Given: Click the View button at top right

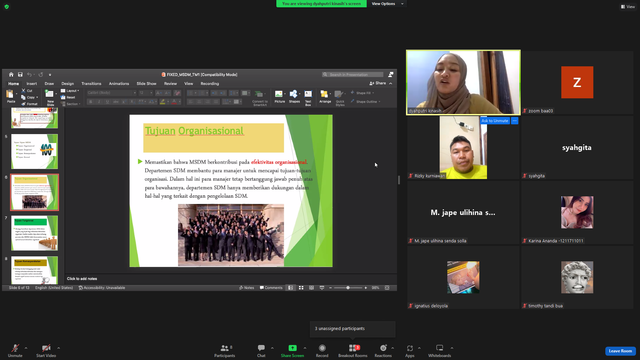Looking at the screenshot, I should pyautogui.click(x=628, y=7).
